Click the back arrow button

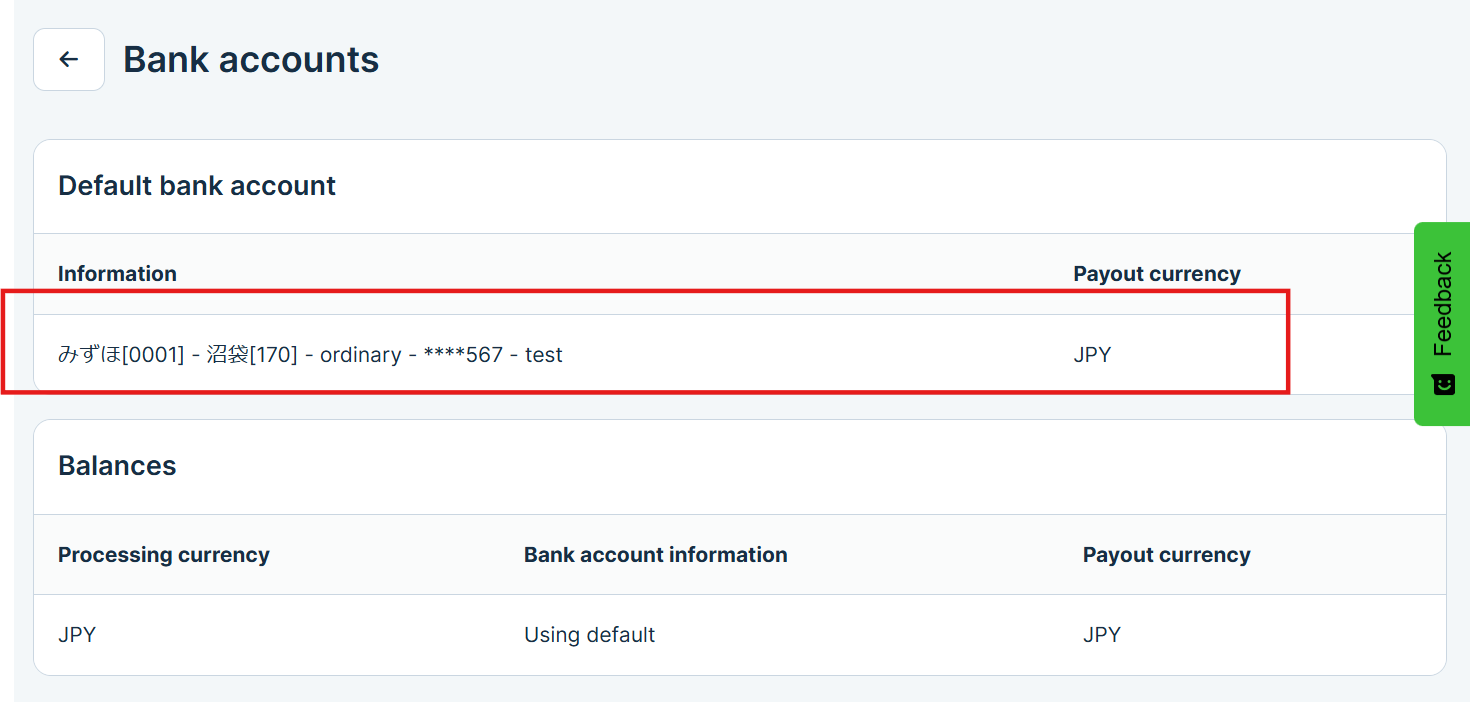pyautogui.click(x=69, y=60)
